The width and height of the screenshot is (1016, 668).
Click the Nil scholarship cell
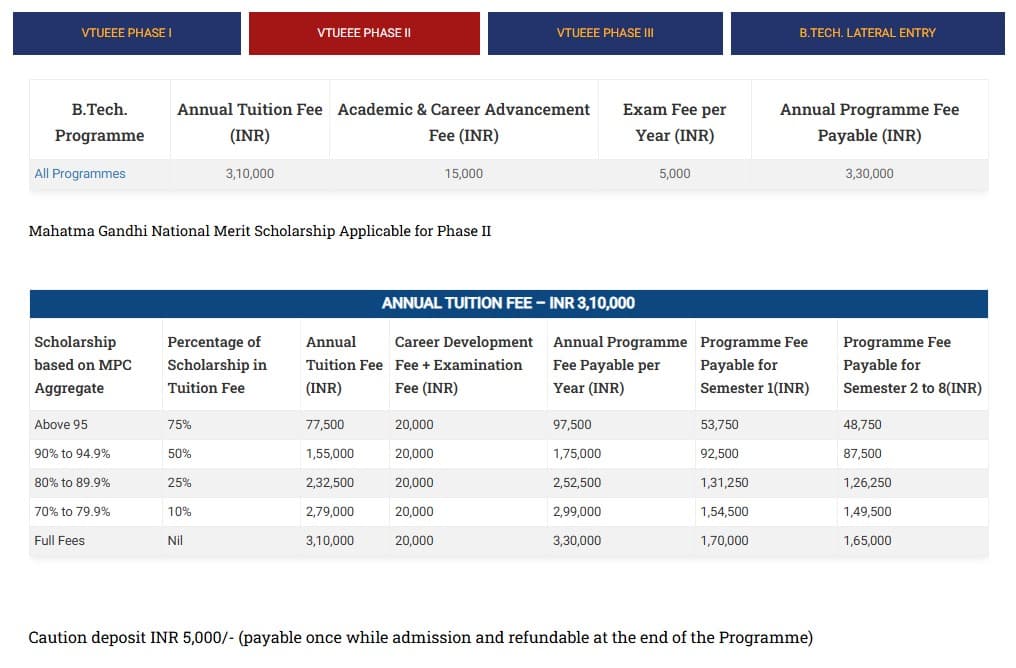pyautogui.click(x=175, y=541)
